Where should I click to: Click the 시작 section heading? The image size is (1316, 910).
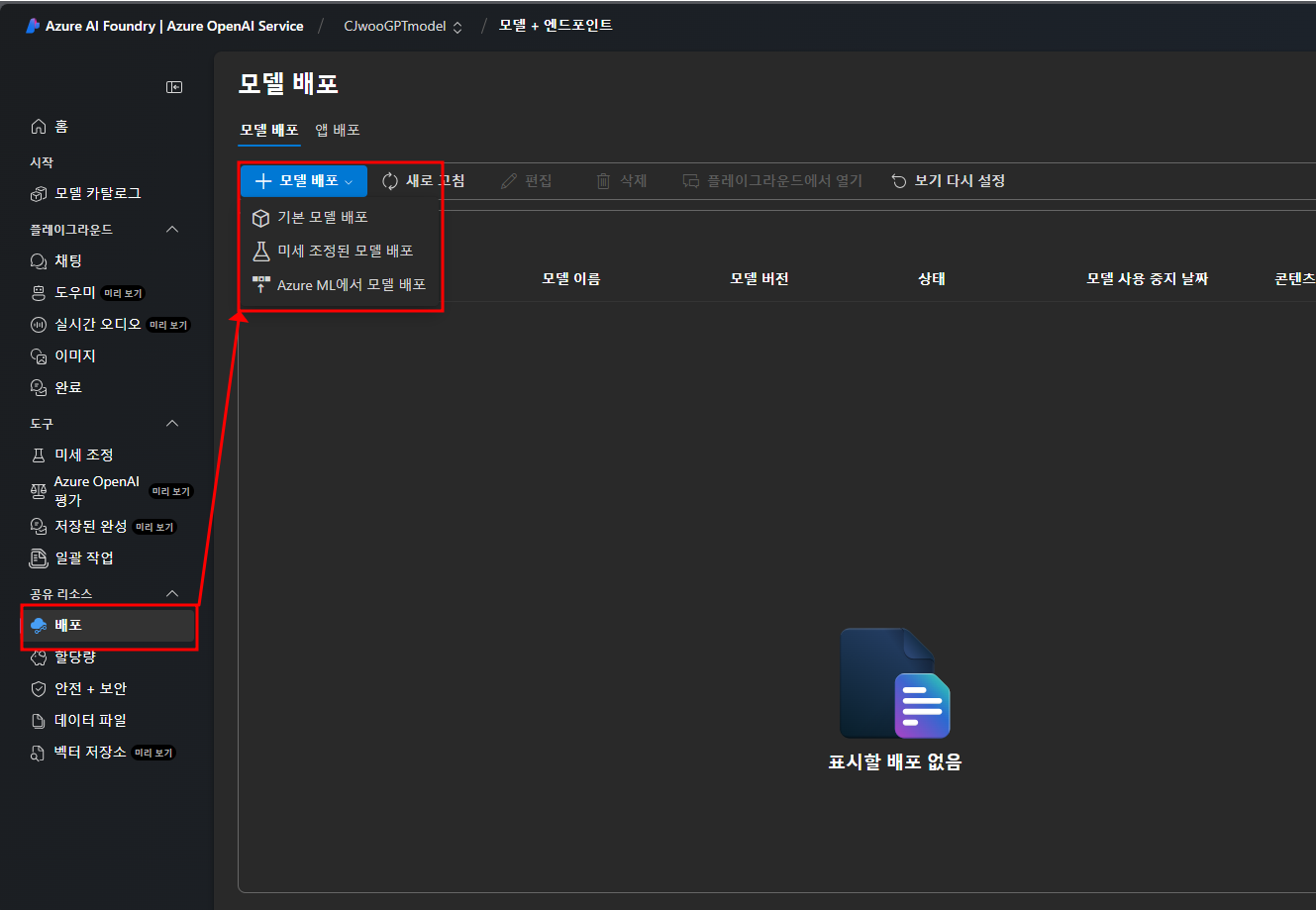[42, 162]
